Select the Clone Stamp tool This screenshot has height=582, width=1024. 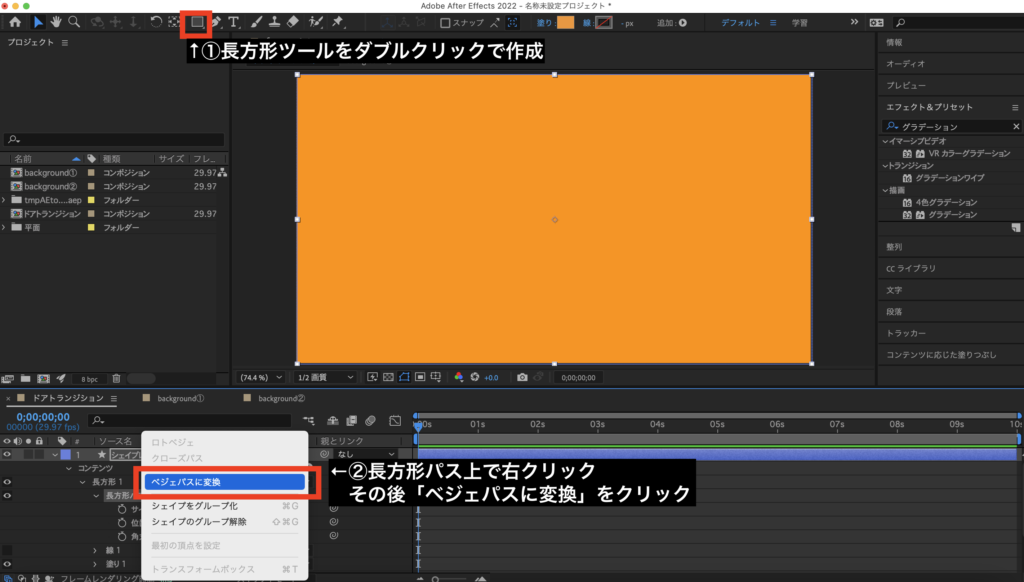click(x=274, y=21)
